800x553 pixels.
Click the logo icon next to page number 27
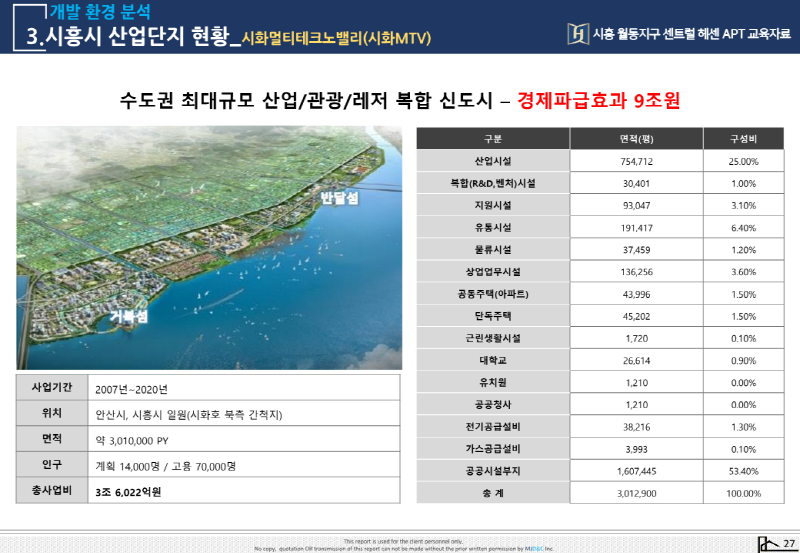767,543
